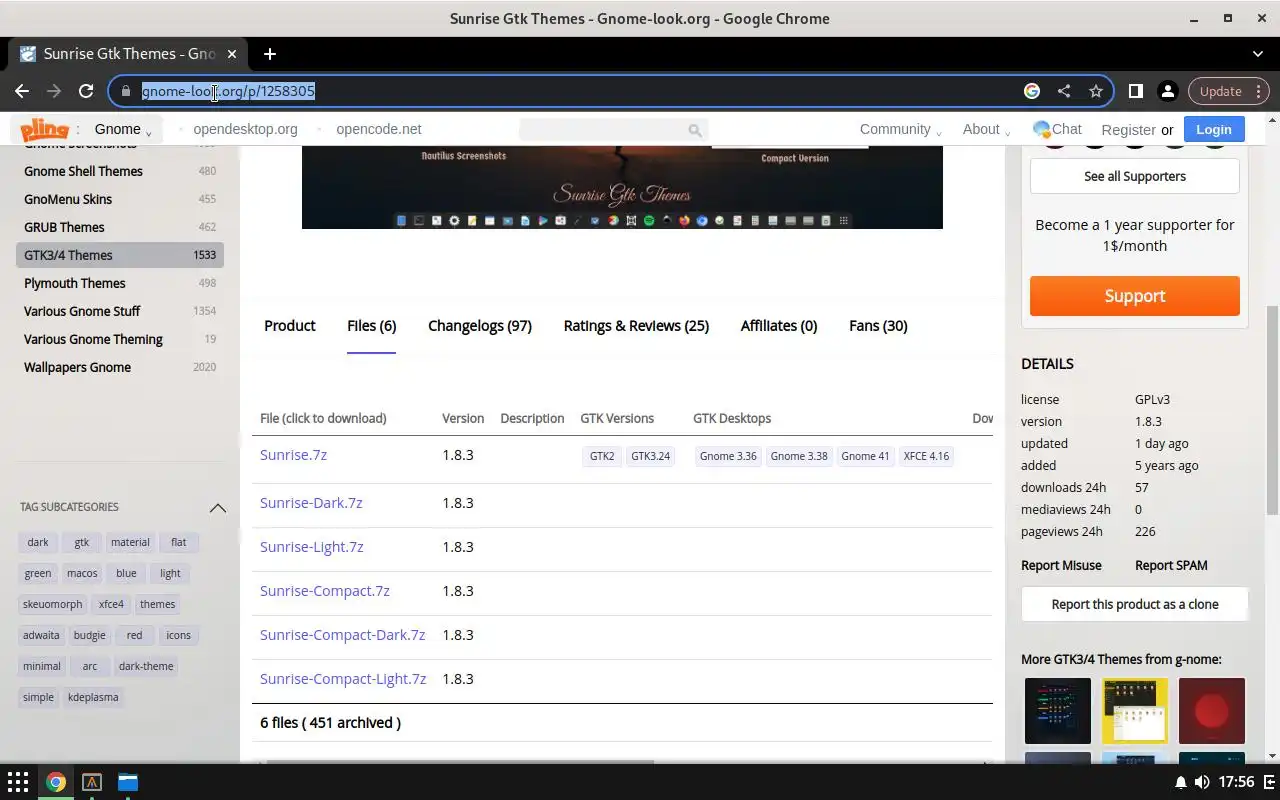Switch to the Files (6) tab

[372, 326]
